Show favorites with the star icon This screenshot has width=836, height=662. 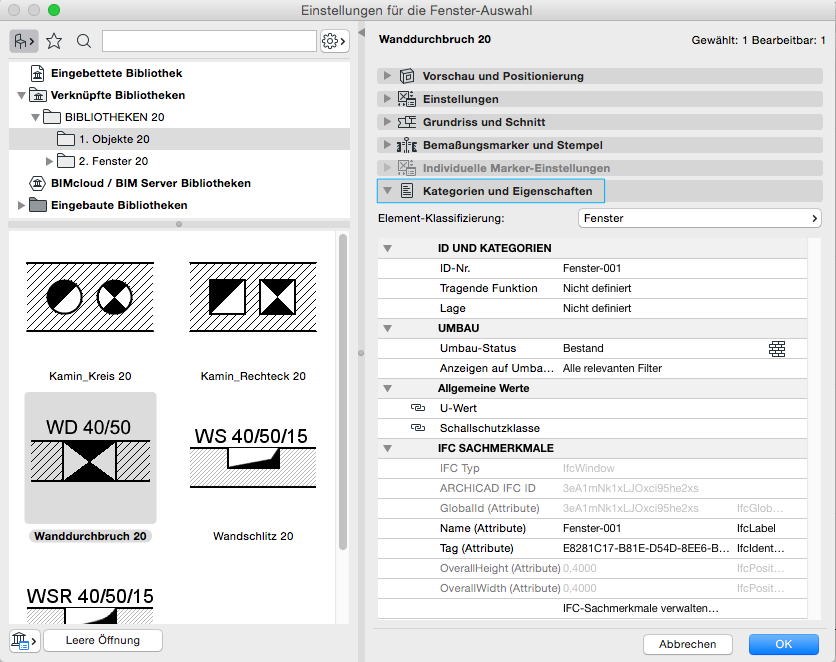(x=54, y=41)
